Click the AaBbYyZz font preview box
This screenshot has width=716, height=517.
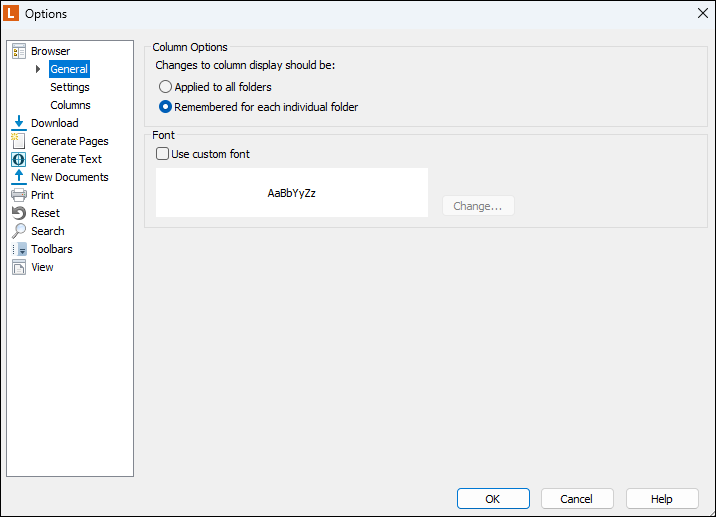[292, 192]
